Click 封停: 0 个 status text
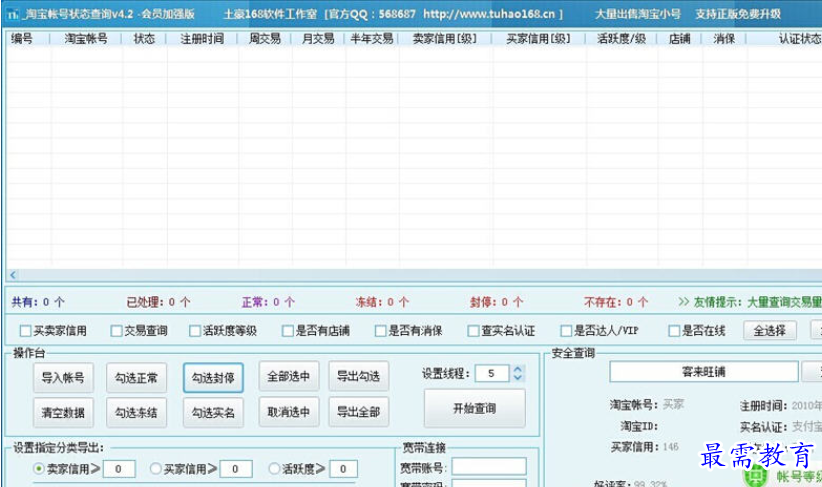 [496, 302]
